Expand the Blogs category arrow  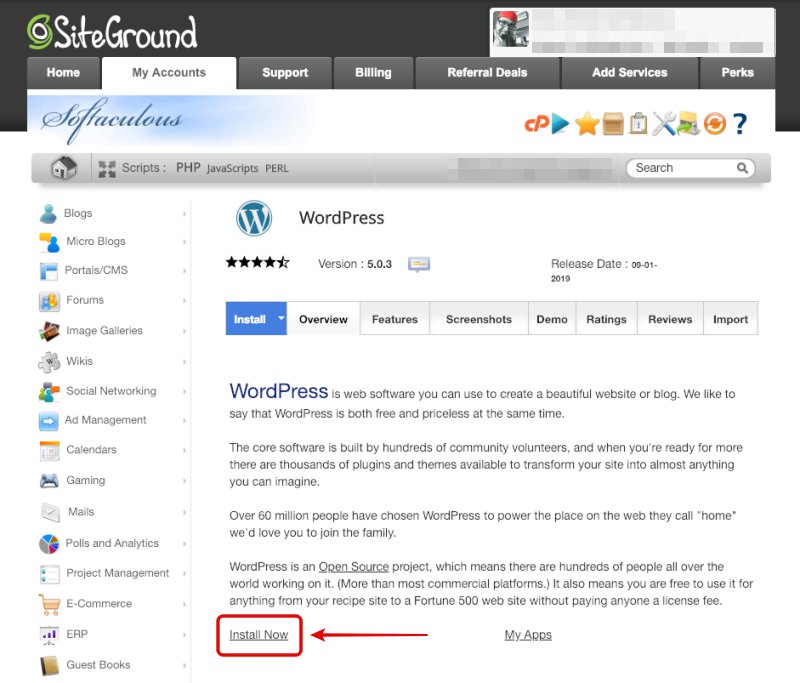[x=184, y=214]
